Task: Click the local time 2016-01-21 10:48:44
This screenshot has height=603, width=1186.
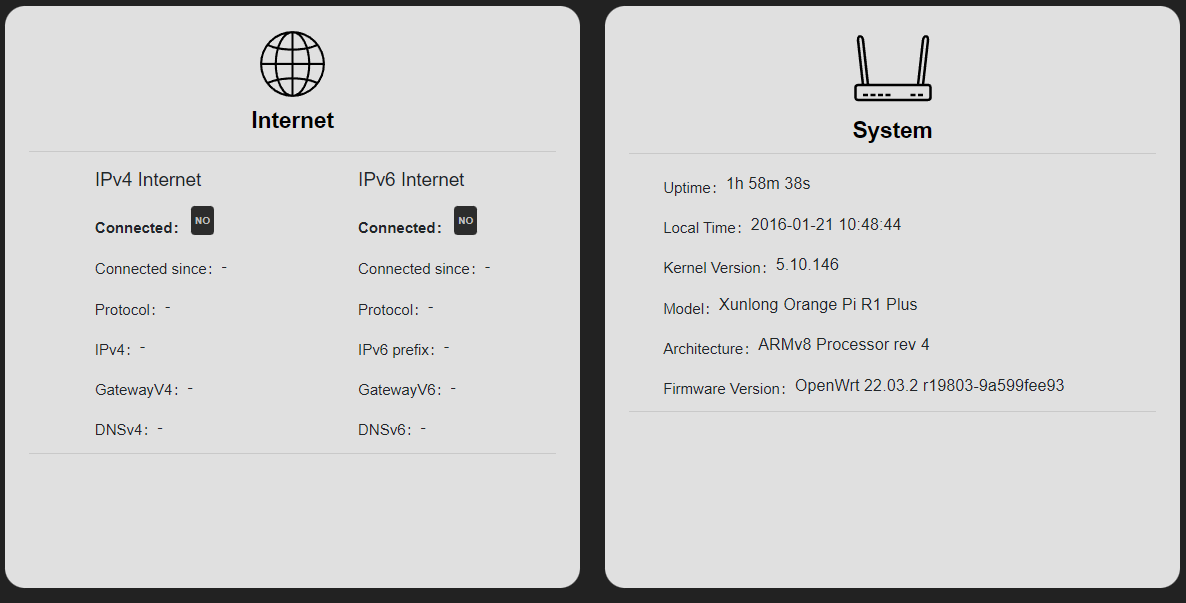Action: click(x=826, y=225)
